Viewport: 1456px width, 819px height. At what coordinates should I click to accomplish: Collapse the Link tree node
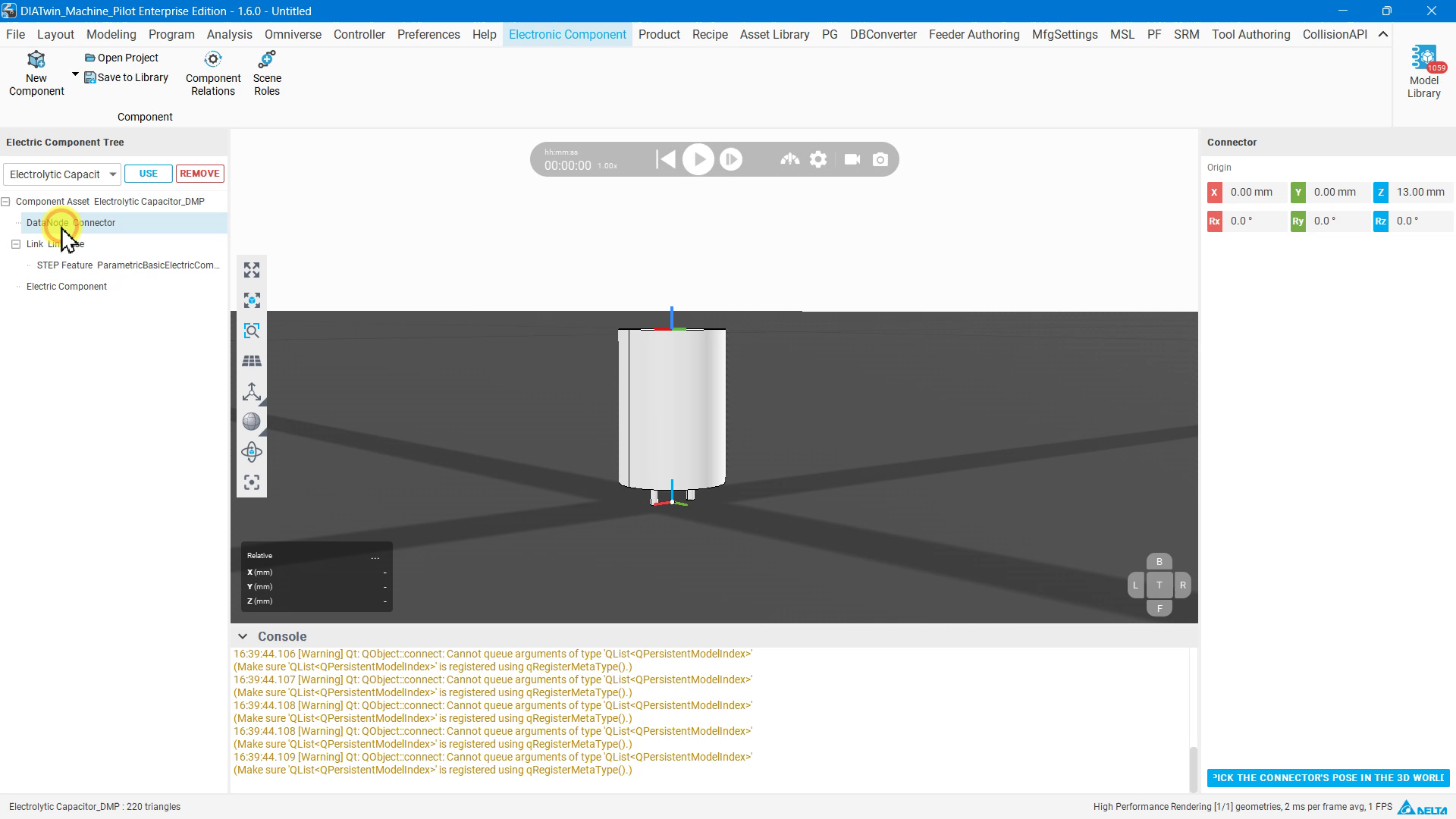tap(16, 244)
